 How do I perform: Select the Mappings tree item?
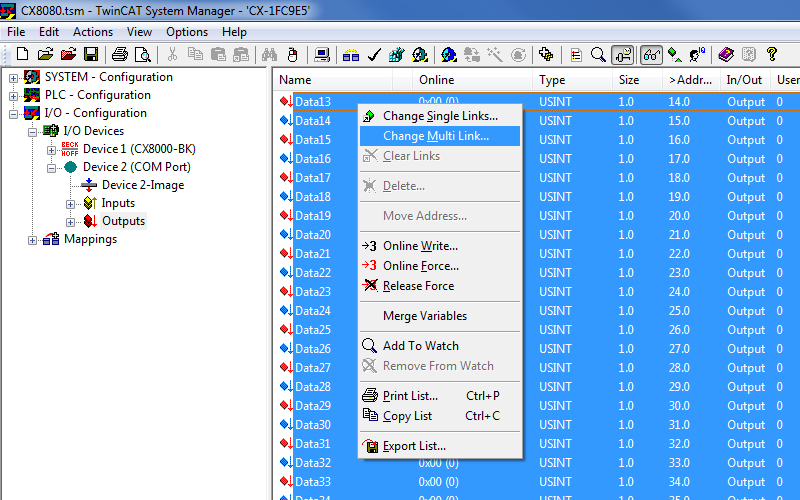point(90,239)
